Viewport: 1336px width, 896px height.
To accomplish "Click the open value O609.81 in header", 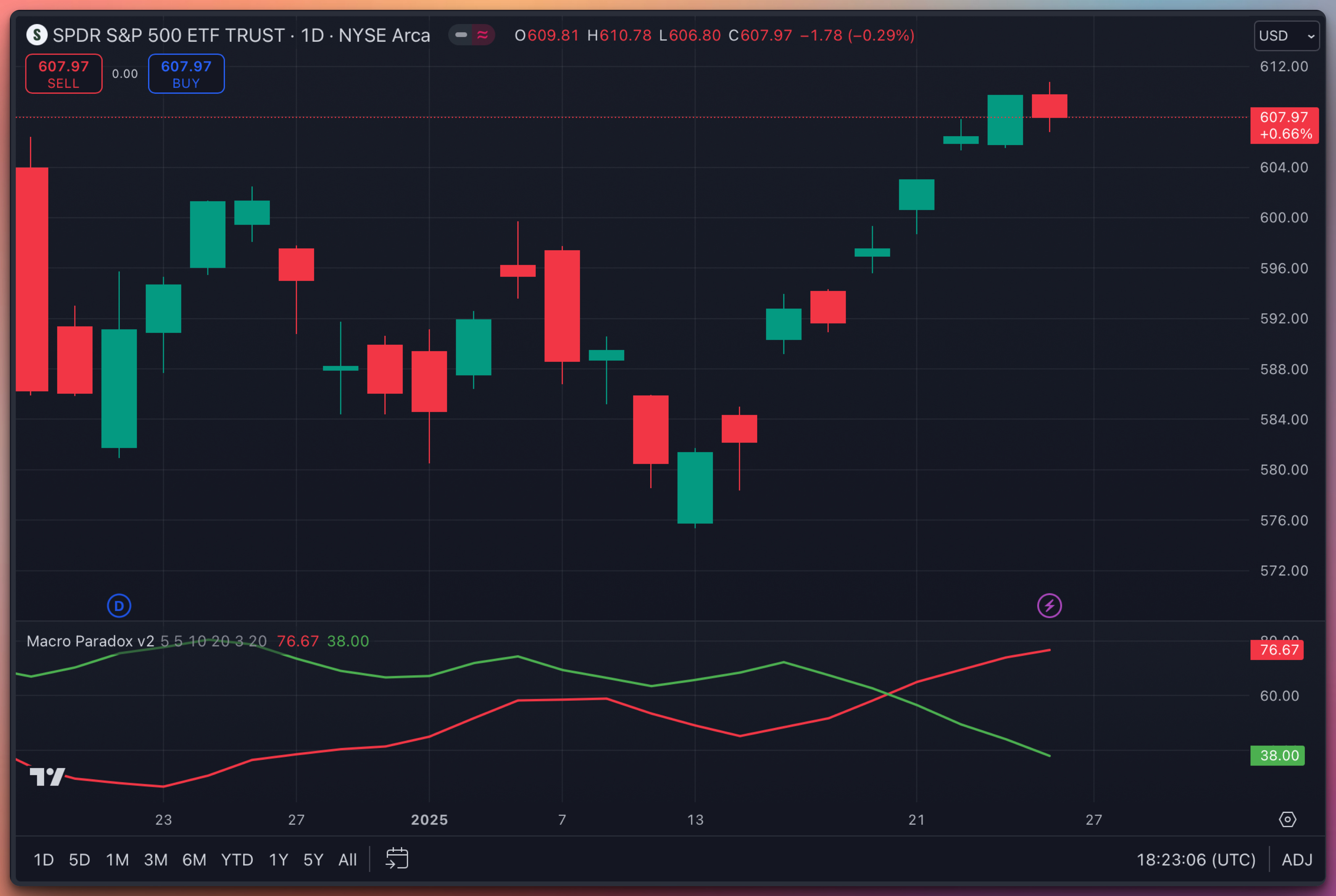I will coord(547,36).
